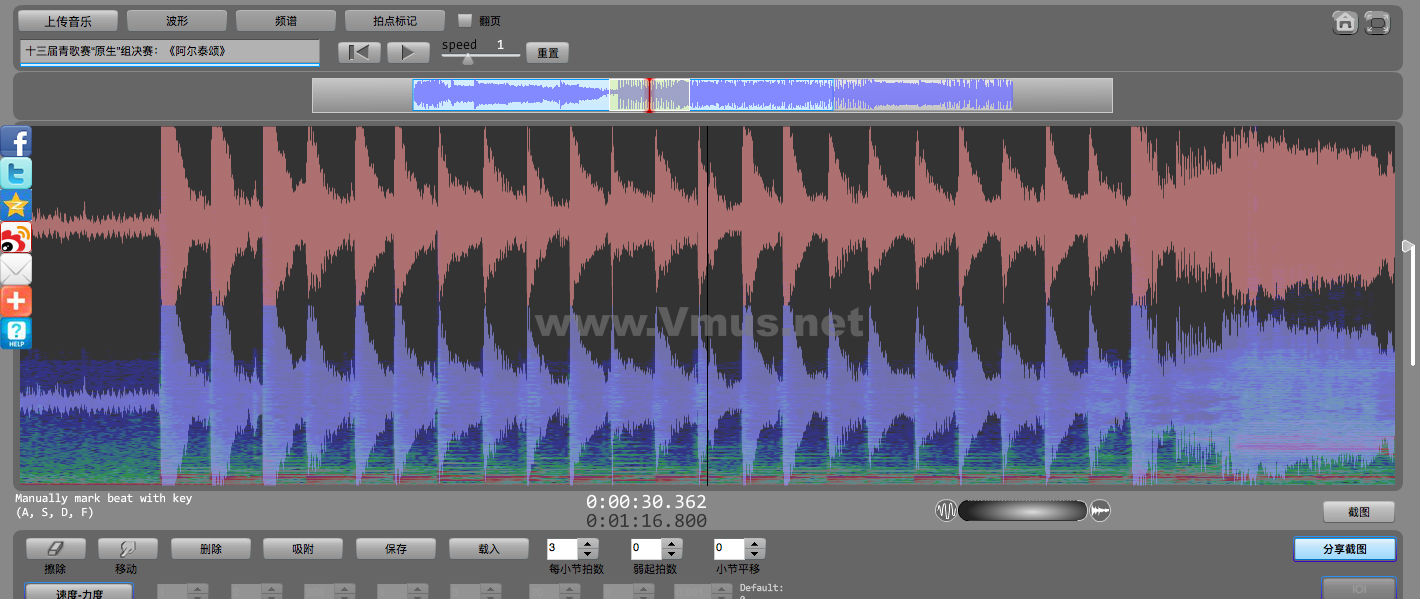This screenshot has width=1420, height=599.
Task: Click the home icon button
Action: tap(1345, 22)
